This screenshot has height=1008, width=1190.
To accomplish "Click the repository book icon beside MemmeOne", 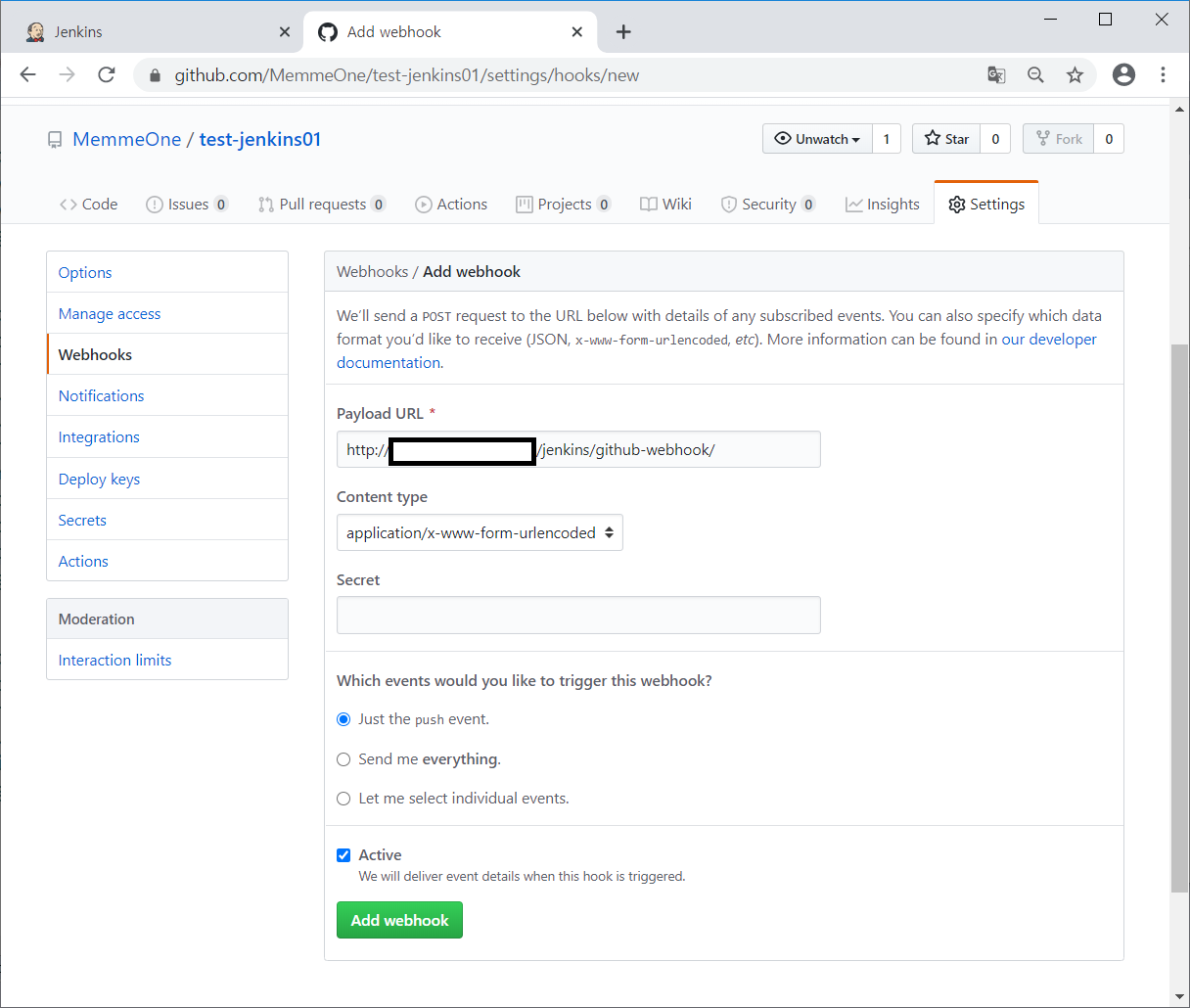I will point(55,140).
